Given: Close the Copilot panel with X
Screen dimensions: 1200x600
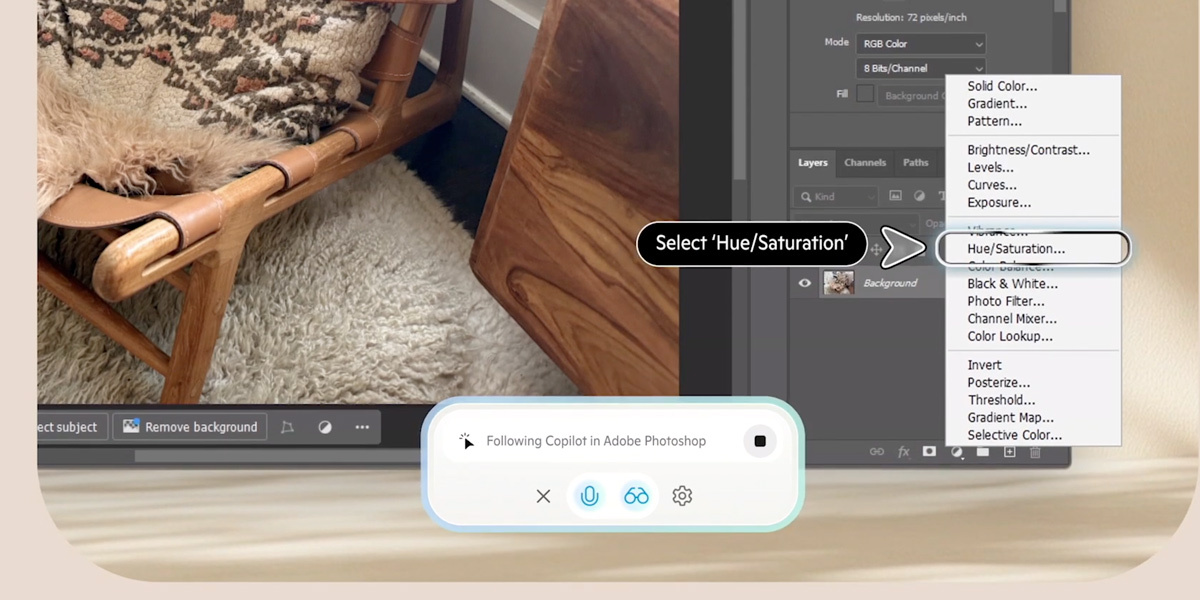Looking at the screenshot, I should pyautogui.click(x=543, y=496).
